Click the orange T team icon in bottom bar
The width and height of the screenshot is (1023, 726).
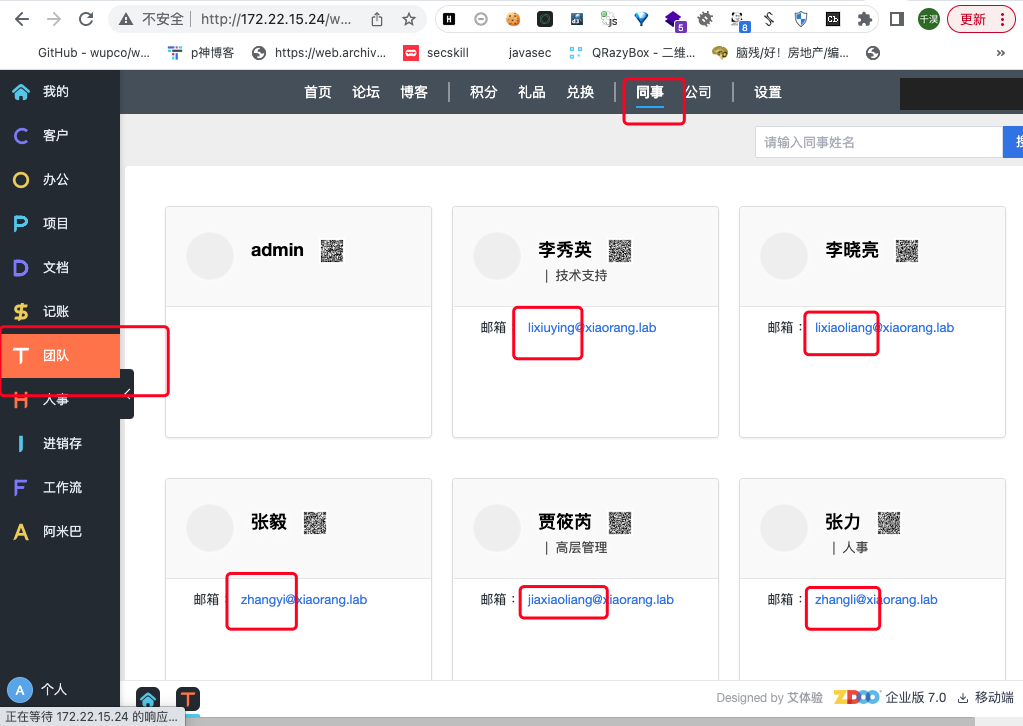pos(188,699)
